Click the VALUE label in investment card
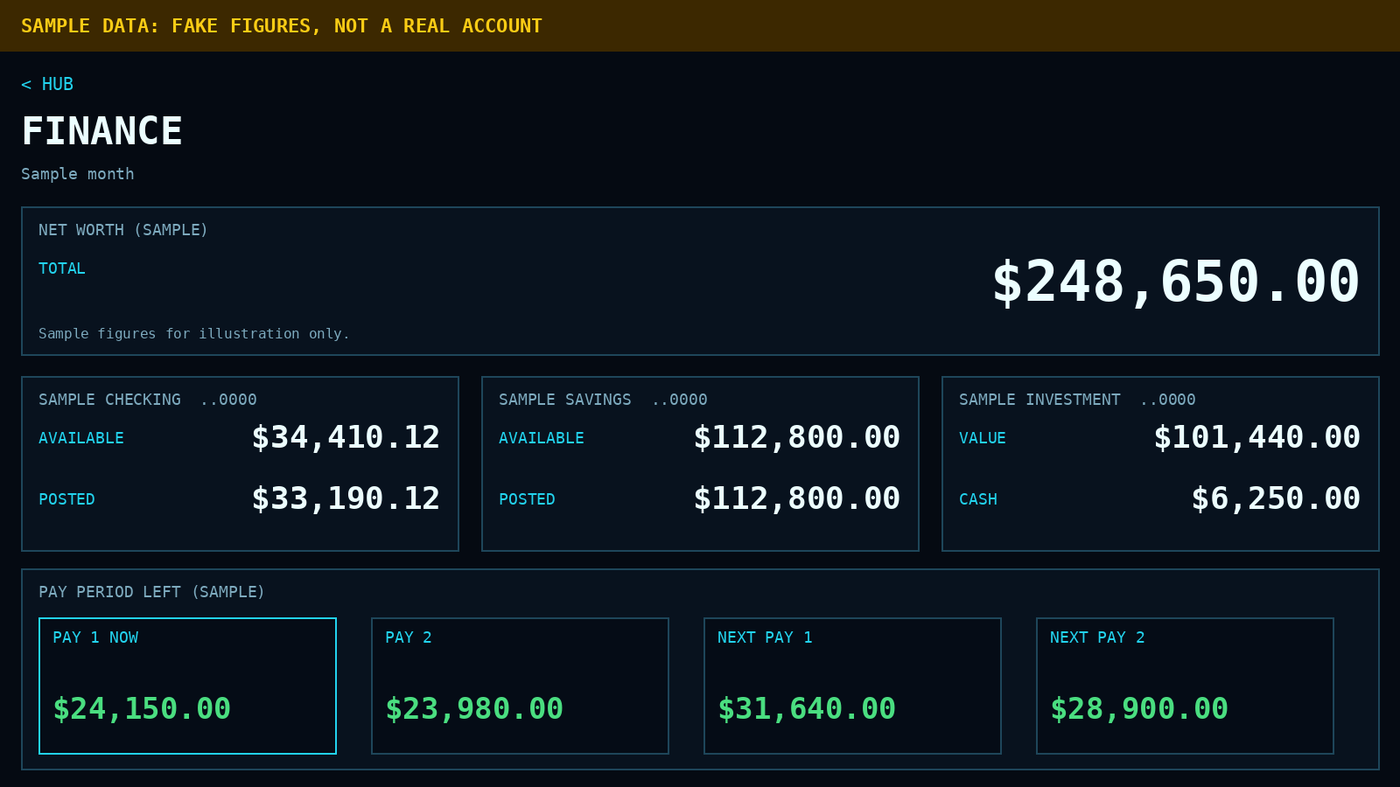The height and width of the screenshot is (787, 1400). tap(983, 438)
